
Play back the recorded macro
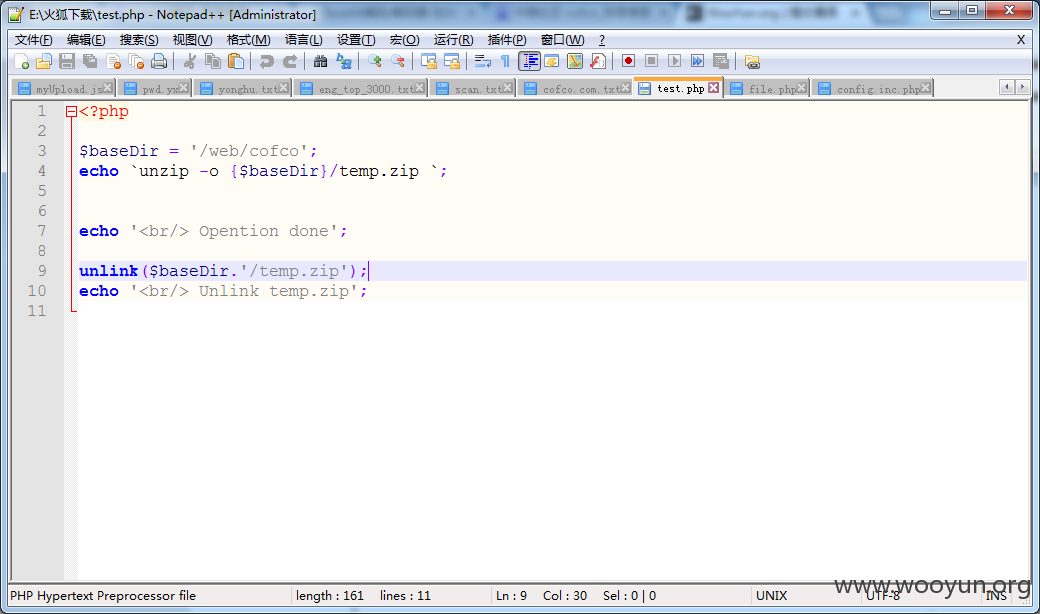click(675, 61)
